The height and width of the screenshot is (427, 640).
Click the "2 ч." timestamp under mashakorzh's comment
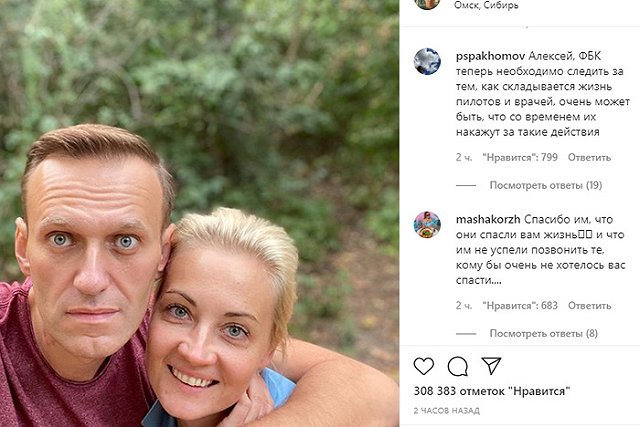click(464, 305)
